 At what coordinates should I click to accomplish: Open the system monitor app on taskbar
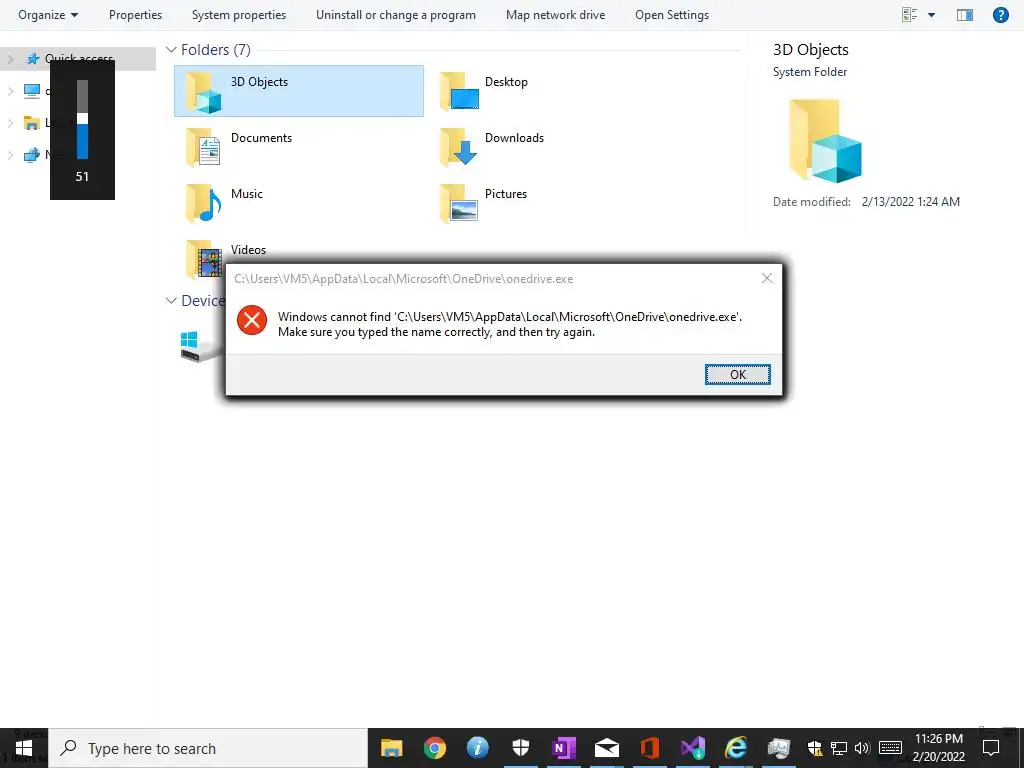tap(779, 748)
